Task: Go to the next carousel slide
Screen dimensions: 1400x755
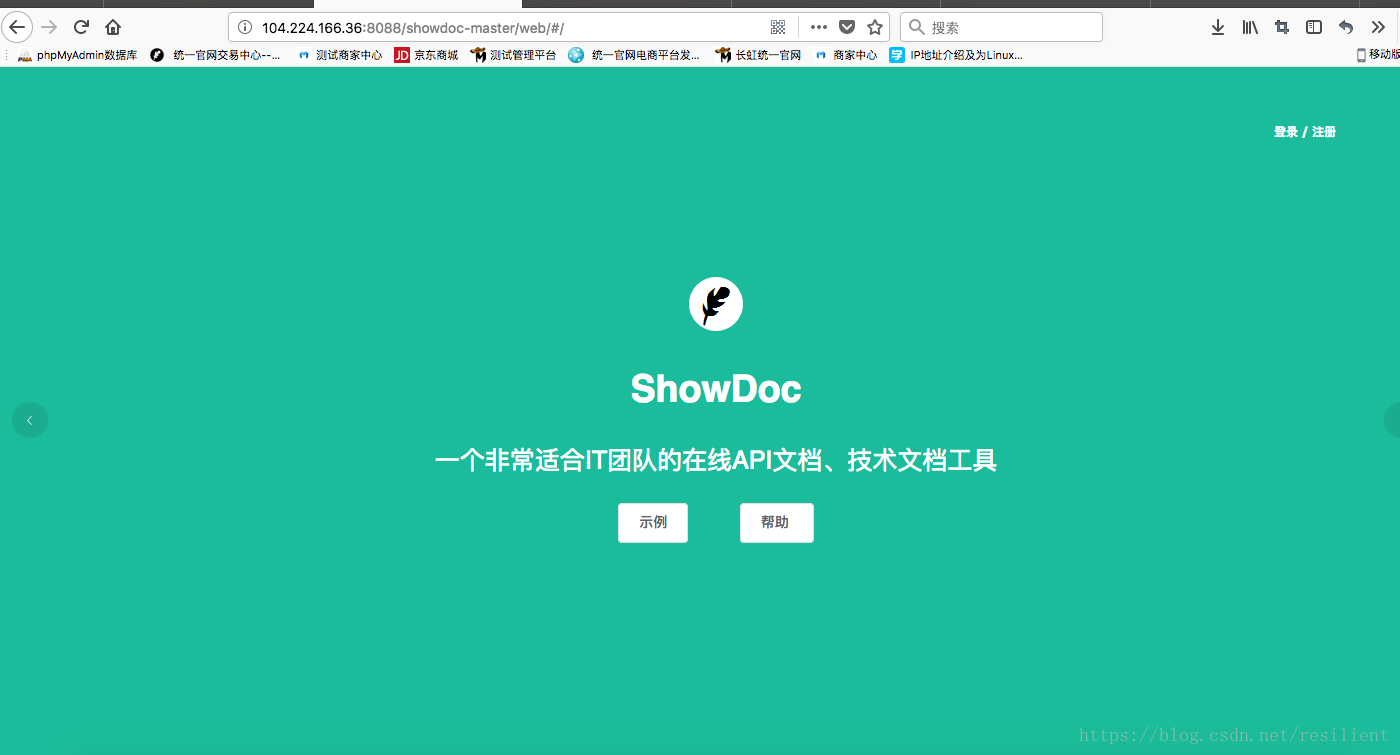Action: pyautogui.click(x=1392, y=420)
